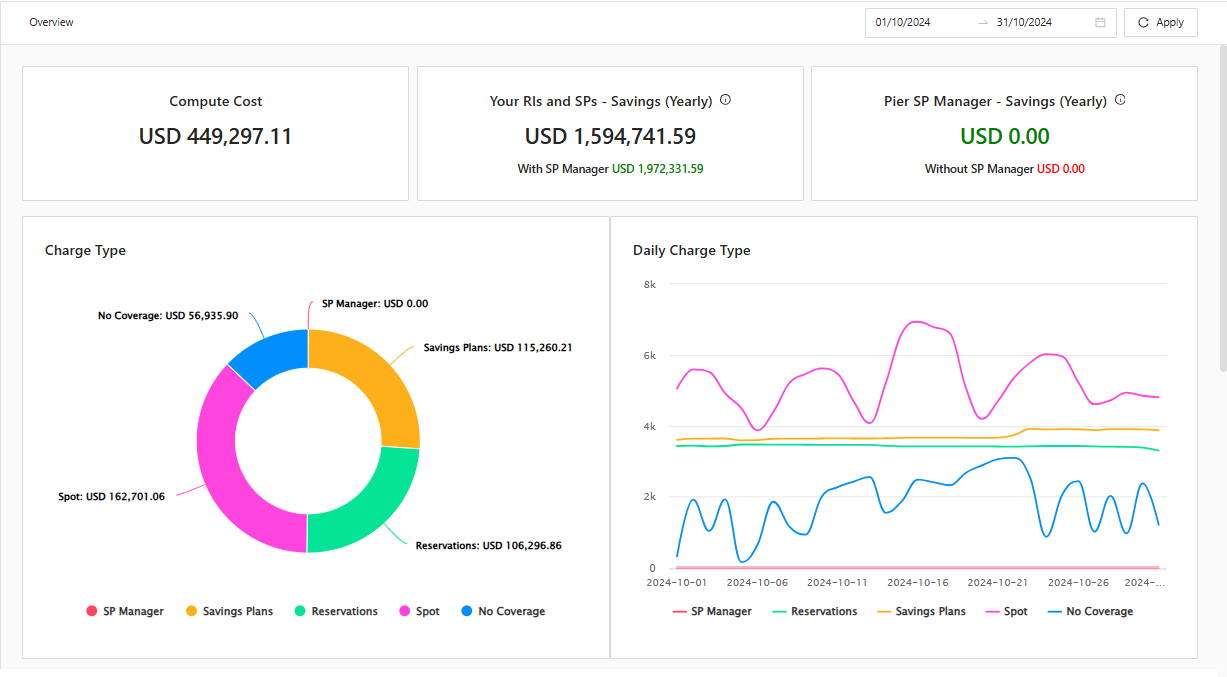Click the vertical page scrollbar
This screenshot has width=1227, height=677.
click(x=1222, y=200)
